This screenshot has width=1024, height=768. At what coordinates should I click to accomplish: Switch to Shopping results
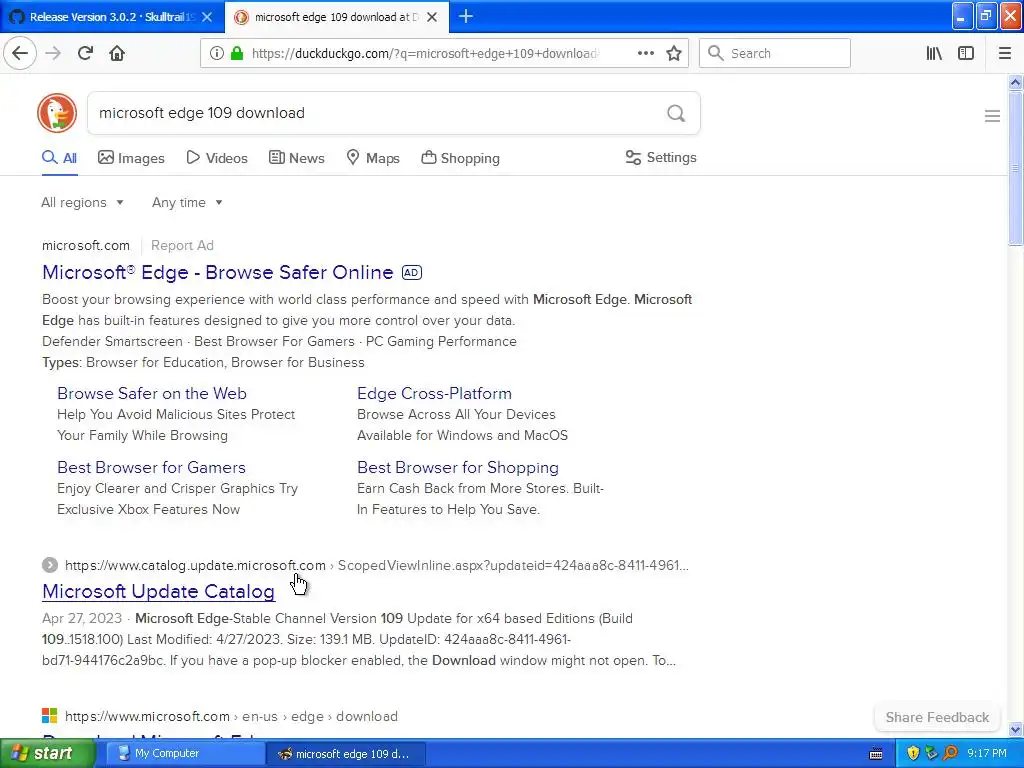(460, 158)
